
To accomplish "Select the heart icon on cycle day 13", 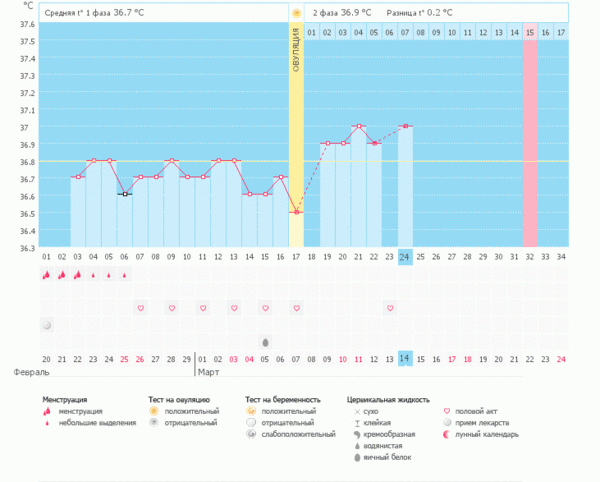I will (234, 308).
